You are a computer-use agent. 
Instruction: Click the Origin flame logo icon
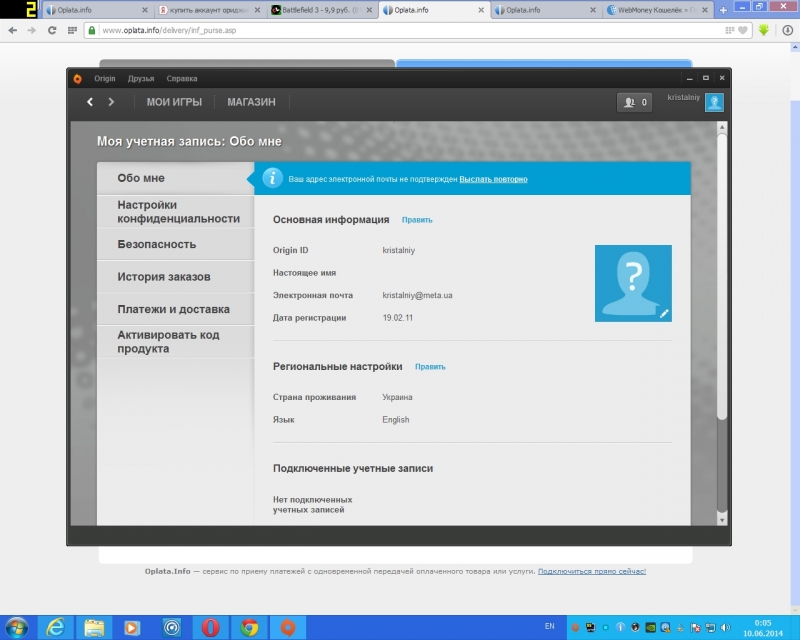pyautogui.click(x=78, y=79)
